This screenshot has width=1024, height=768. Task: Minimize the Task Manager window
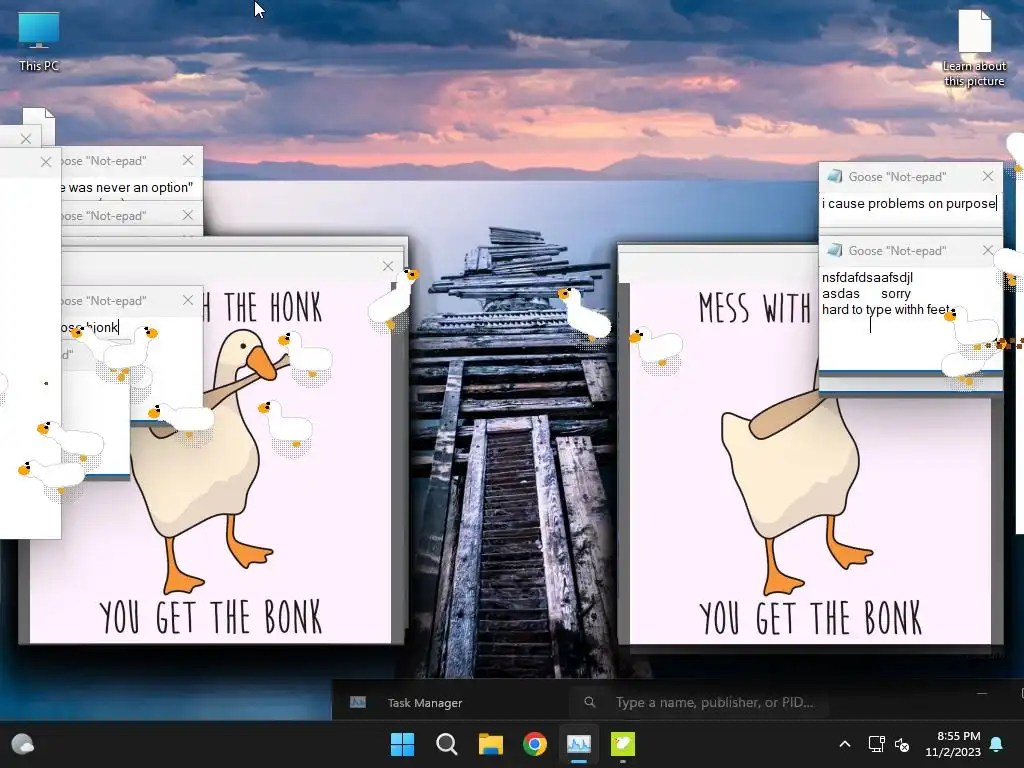tap(982, 693)
